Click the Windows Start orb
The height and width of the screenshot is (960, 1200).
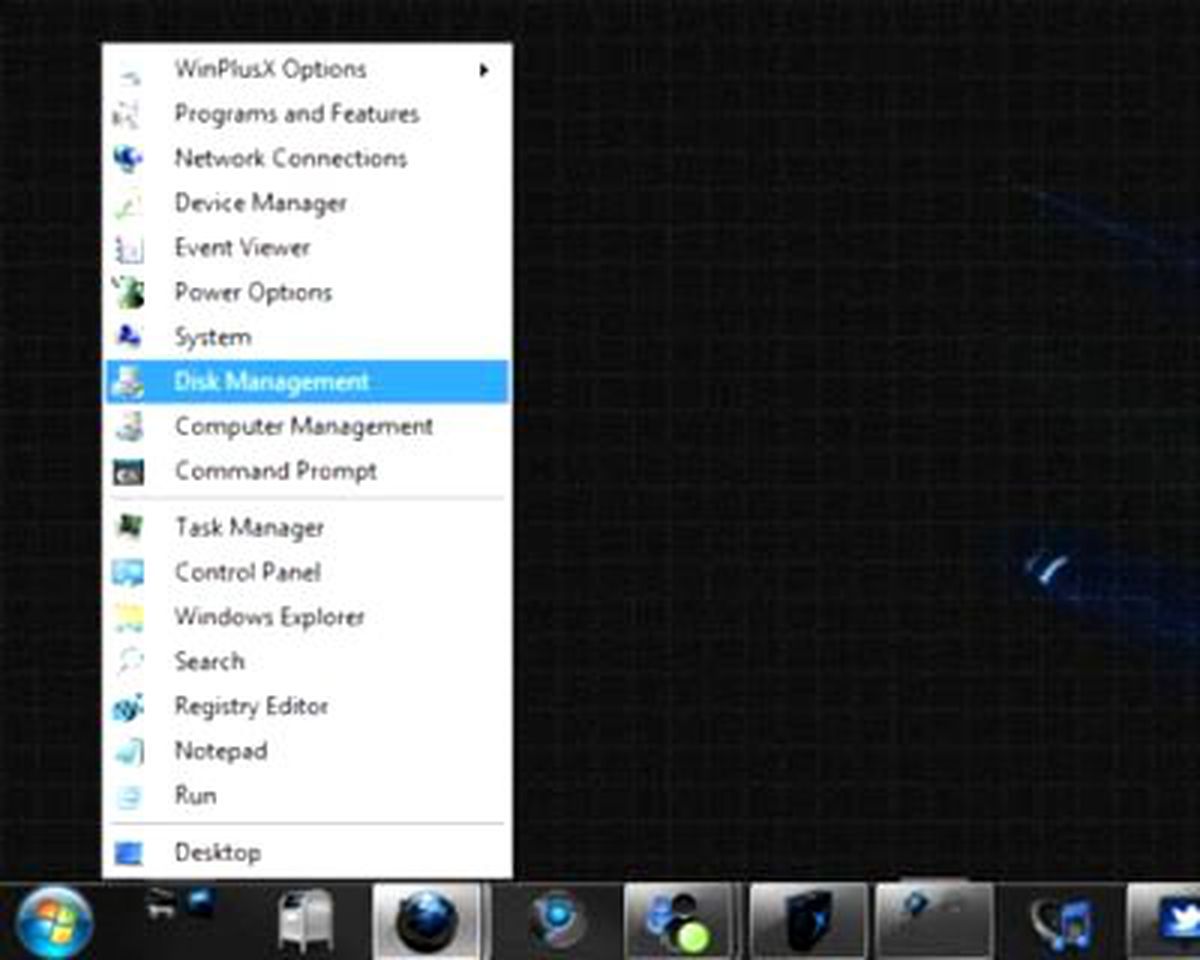[x=55, y=922]
